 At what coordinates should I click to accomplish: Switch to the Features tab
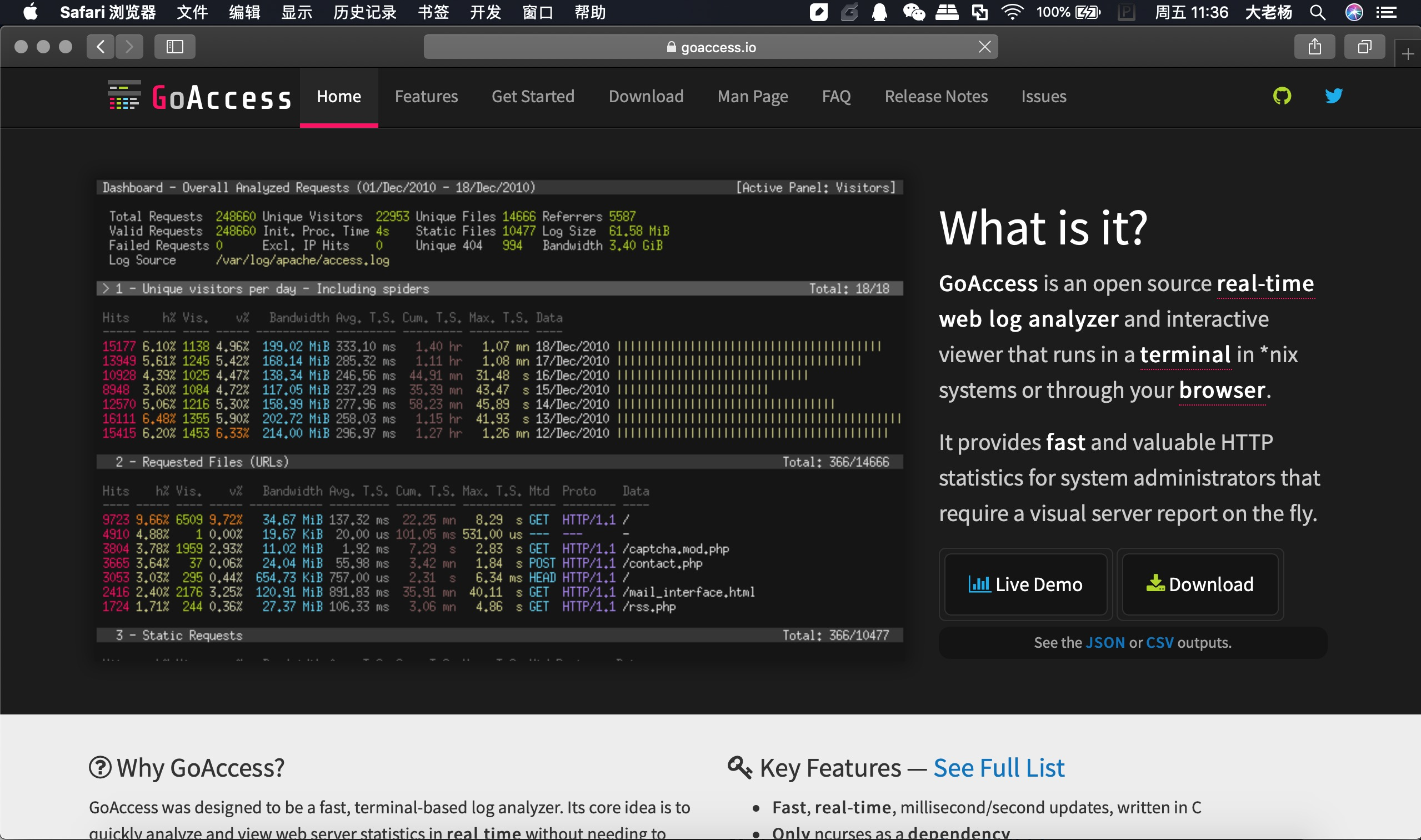[x=426, y=97]
